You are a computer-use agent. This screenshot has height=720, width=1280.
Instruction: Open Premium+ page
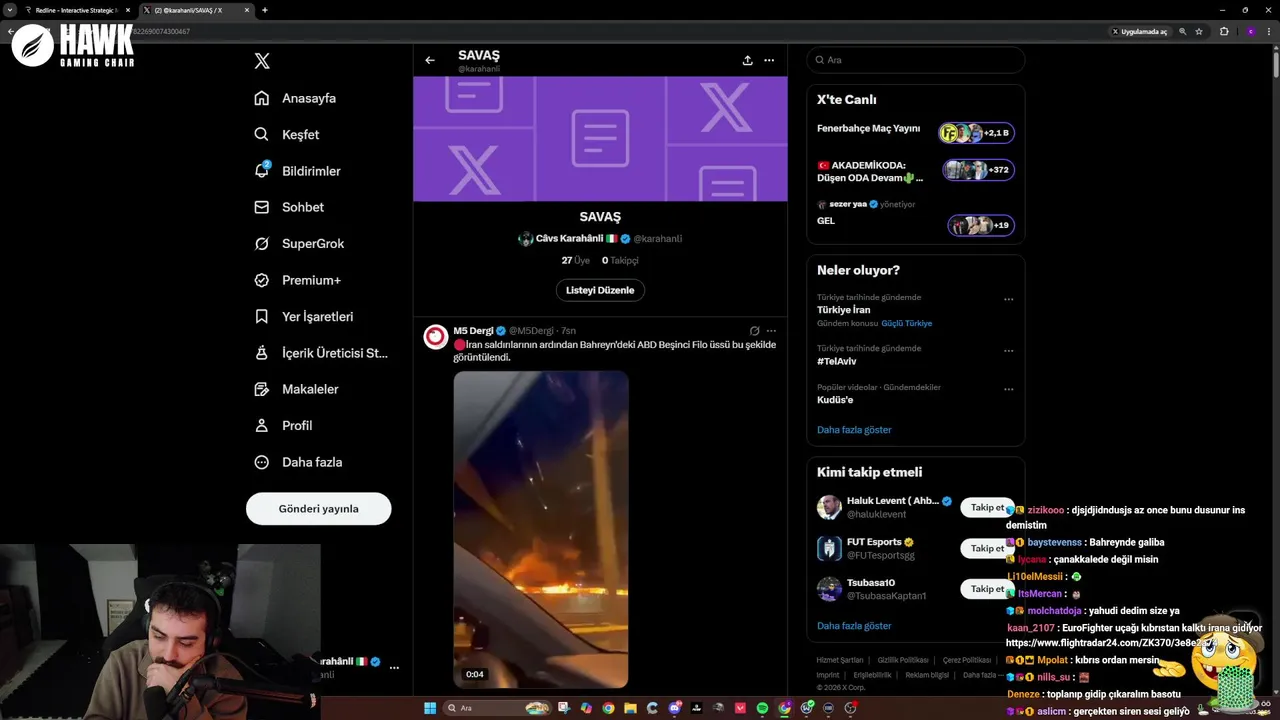click(x=298, y=280)
